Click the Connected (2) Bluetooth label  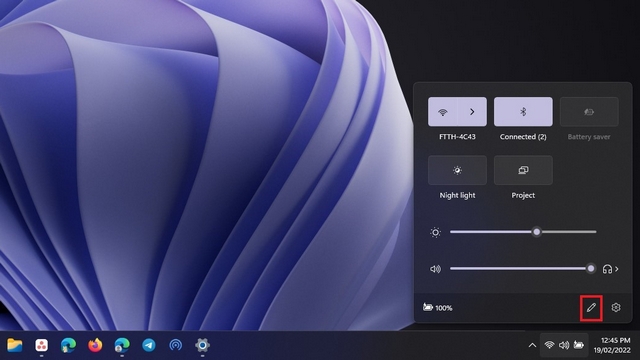pyautogui.click(x=523, y=137)
